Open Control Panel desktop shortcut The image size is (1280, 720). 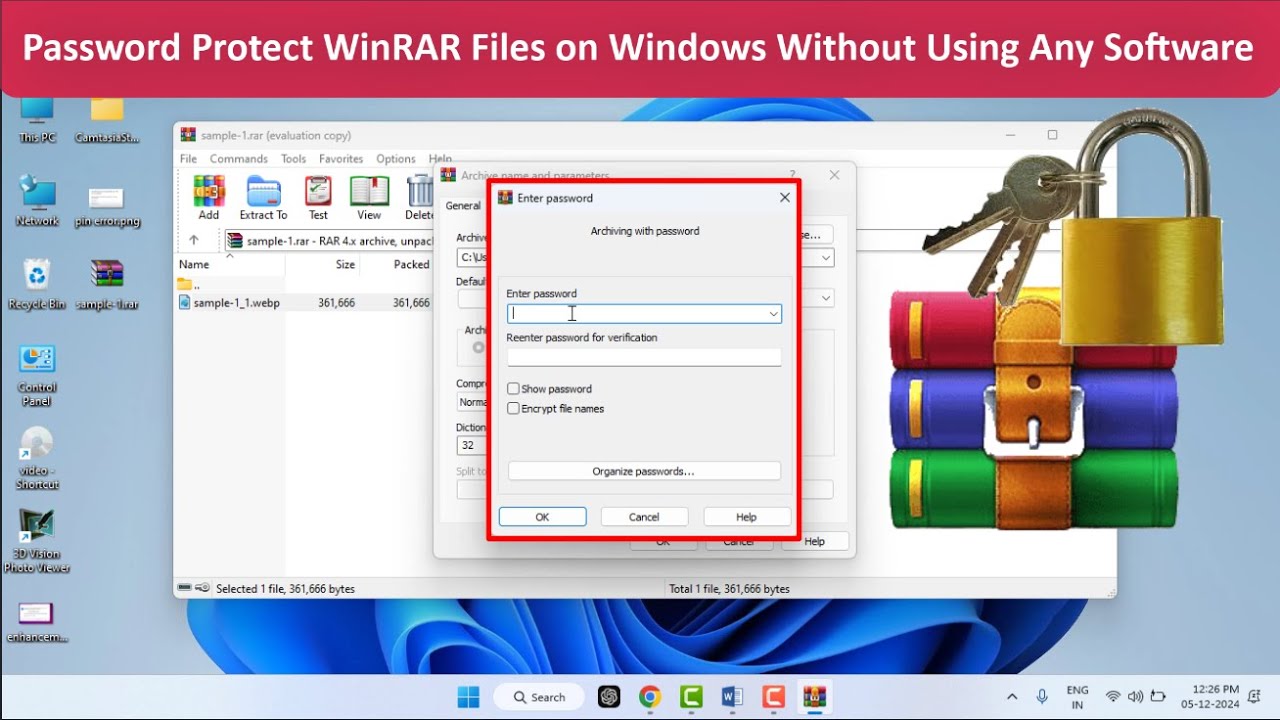pyautogui.click(x=37, y=376)
